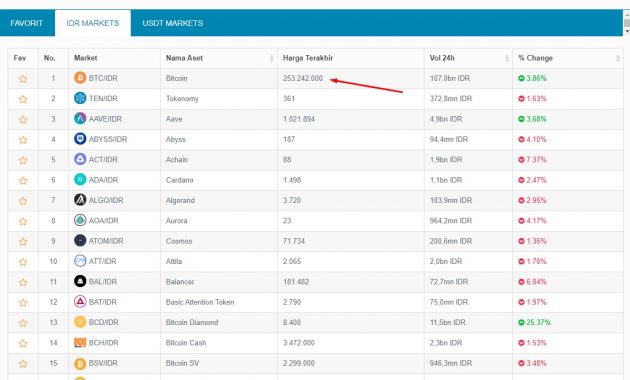Click the page scrollbar down arrow
Viewport: 630px width, 380px height.
pyautogui.click(x=627, y=31)
